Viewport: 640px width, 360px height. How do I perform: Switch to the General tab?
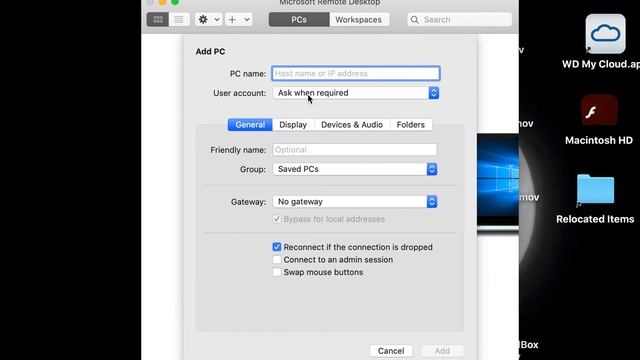250,125
